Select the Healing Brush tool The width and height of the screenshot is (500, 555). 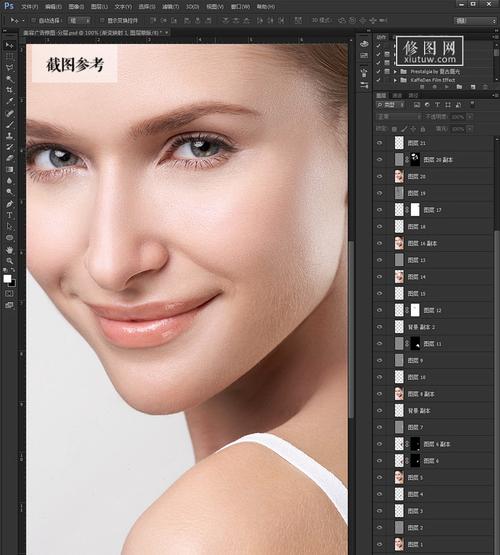click(x=10, y=113)
